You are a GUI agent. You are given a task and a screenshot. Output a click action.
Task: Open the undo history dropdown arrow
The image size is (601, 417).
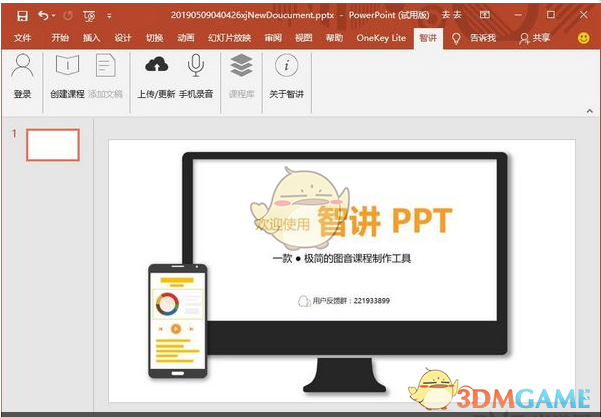(54, 16)
